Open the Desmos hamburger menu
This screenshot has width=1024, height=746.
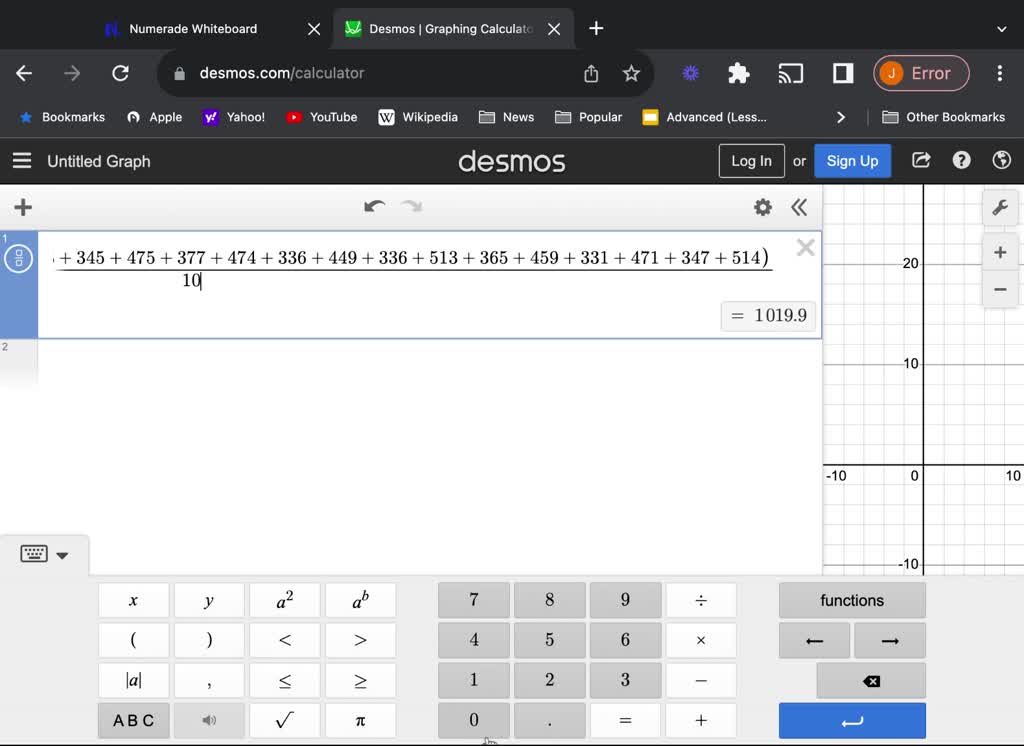coord(22,161)
